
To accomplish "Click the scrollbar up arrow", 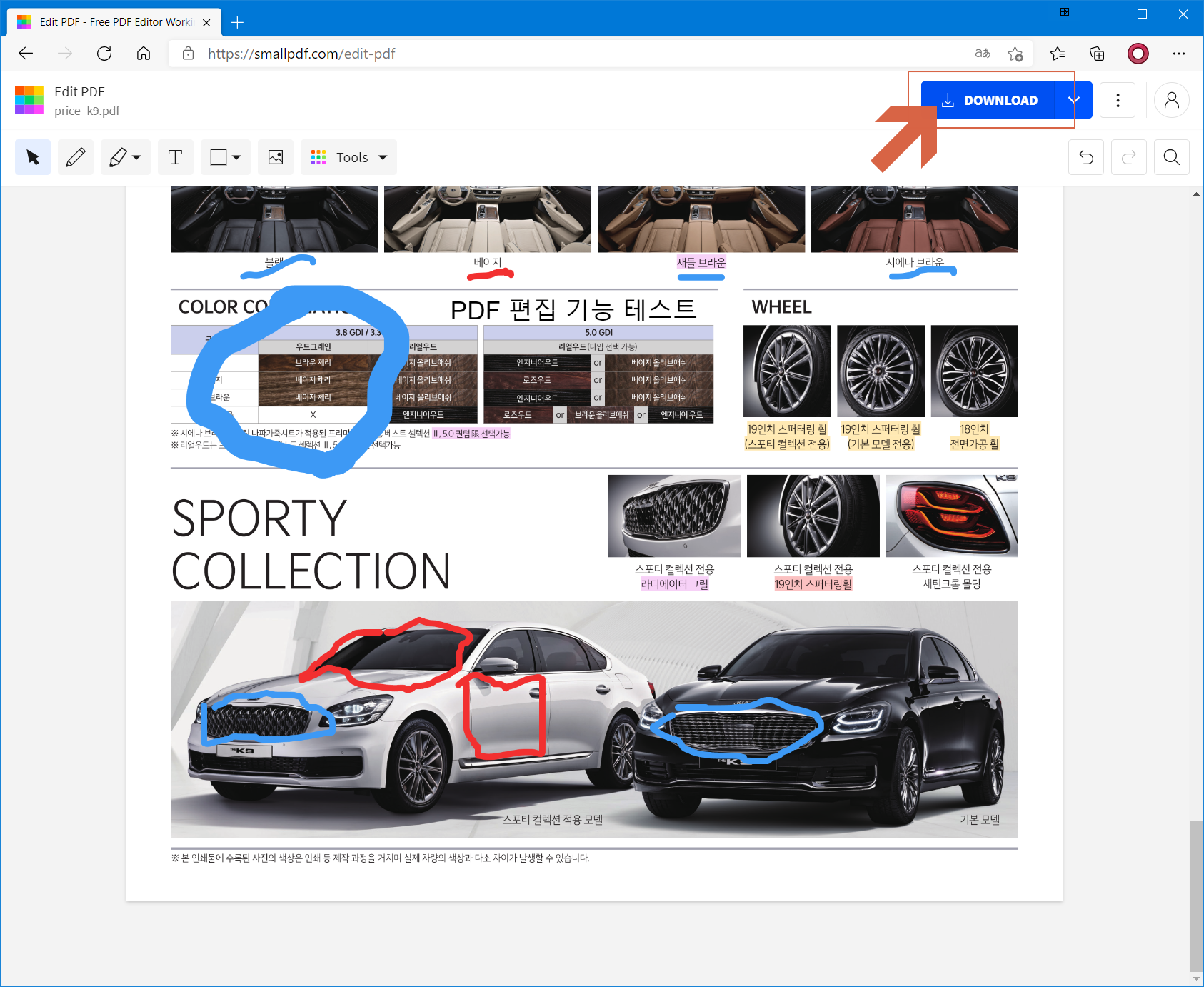I will [1196, 194].
